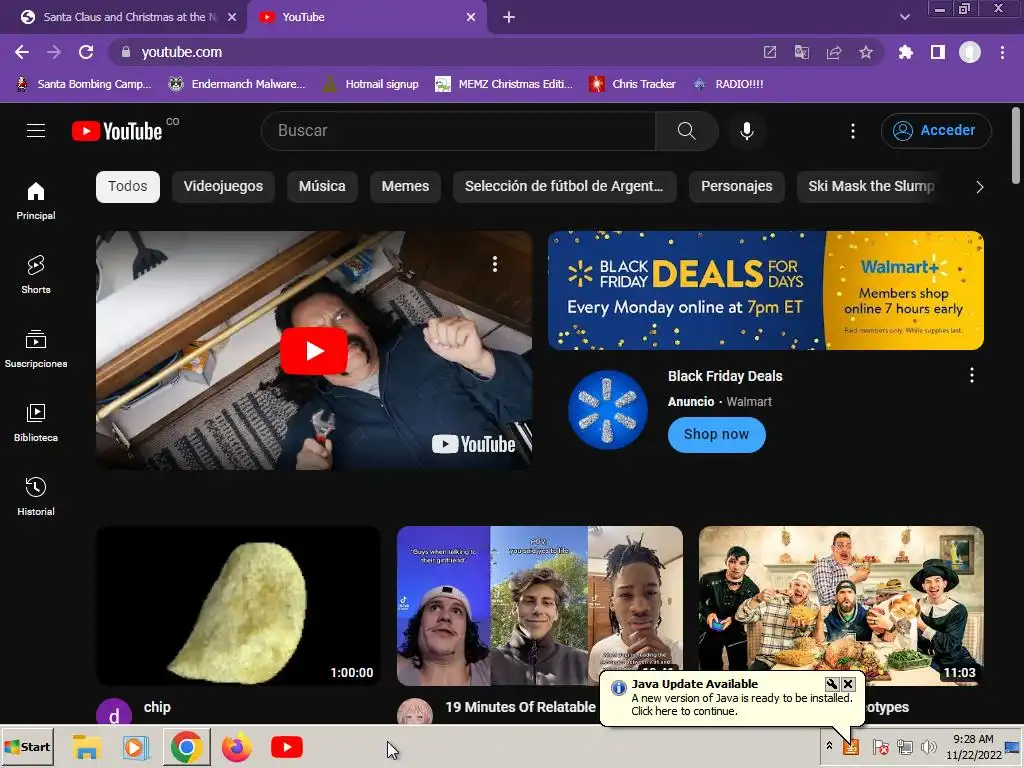The image size is (1024, 768).
Task: Open a new browser tab
Action: (509, 17)
